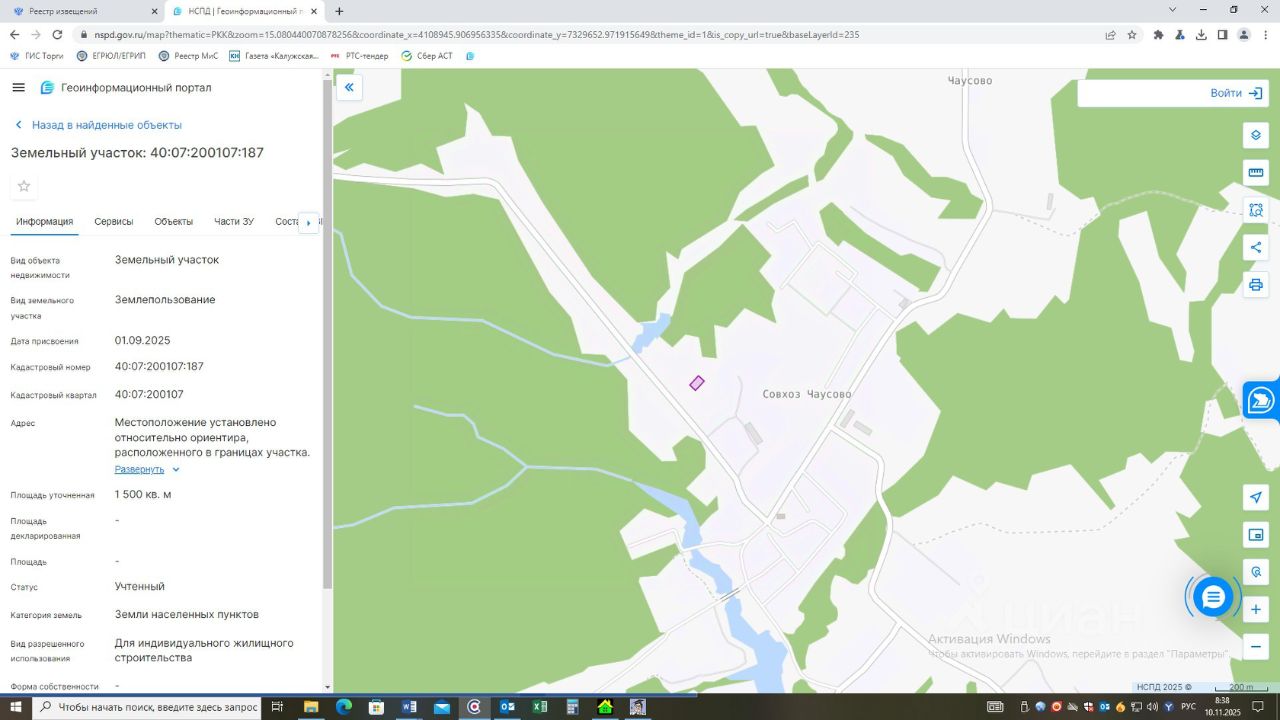Share this page from the address bar

pos(1110,34)
